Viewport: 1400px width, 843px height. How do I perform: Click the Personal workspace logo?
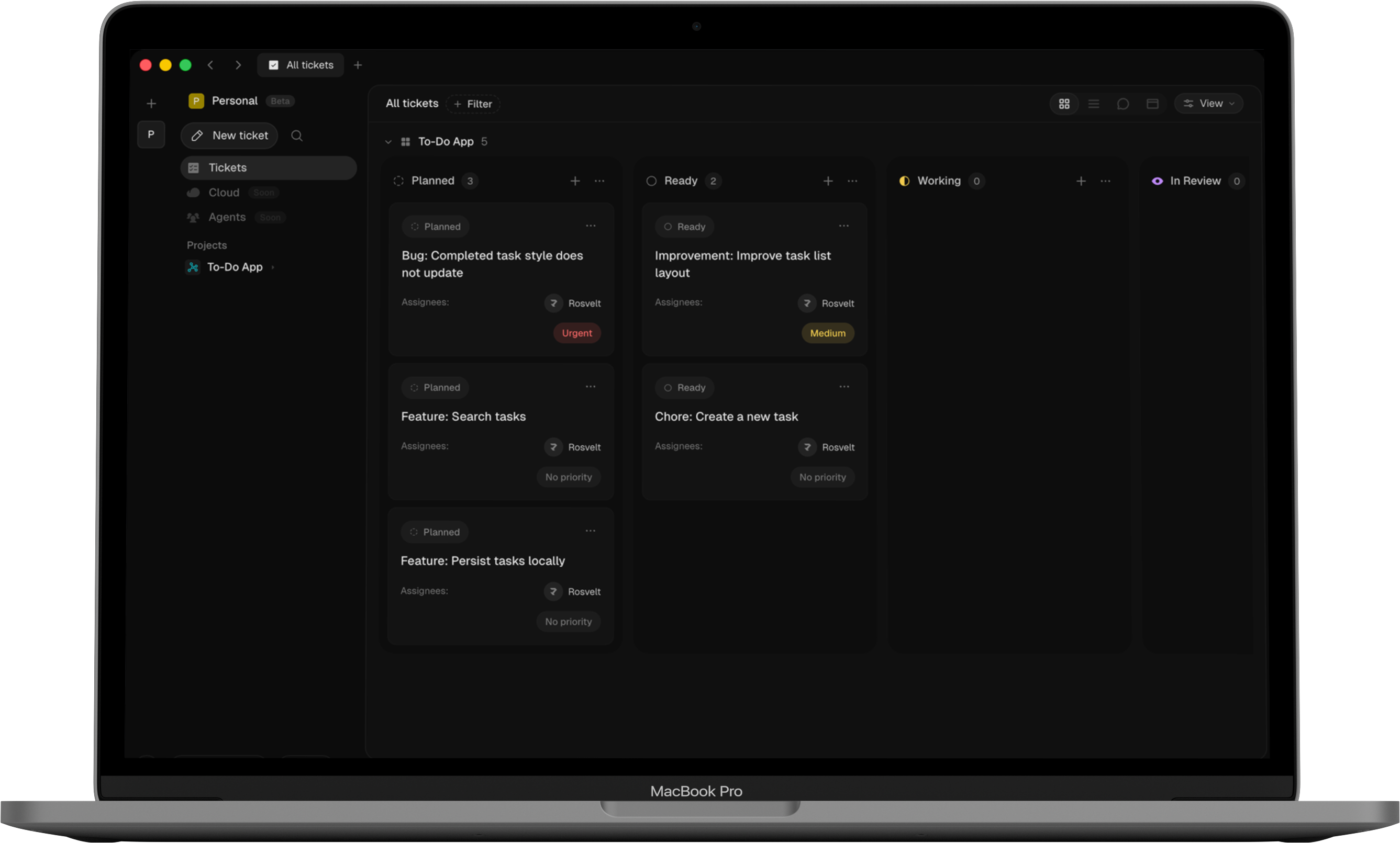(x=196, y=101)
